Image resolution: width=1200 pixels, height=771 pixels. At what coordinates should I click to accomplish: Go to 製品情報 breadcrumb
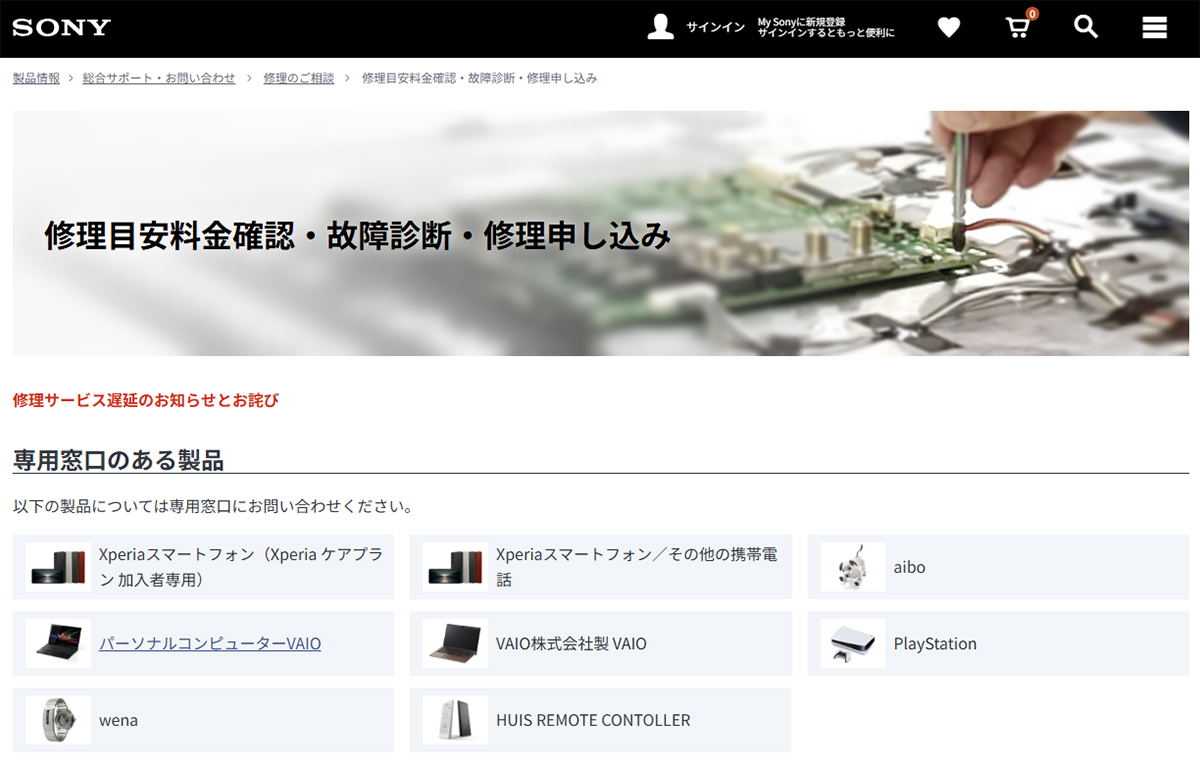click(x=36, y=78)
